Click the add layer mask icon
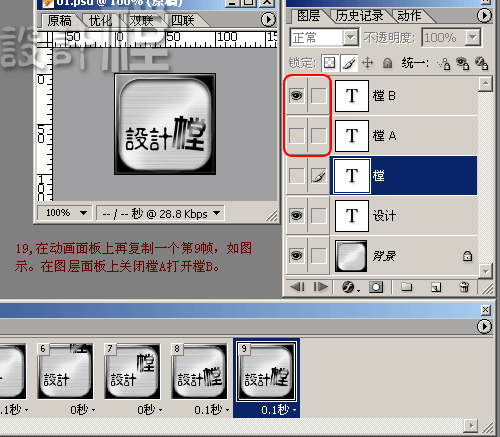 pos(376,287)
